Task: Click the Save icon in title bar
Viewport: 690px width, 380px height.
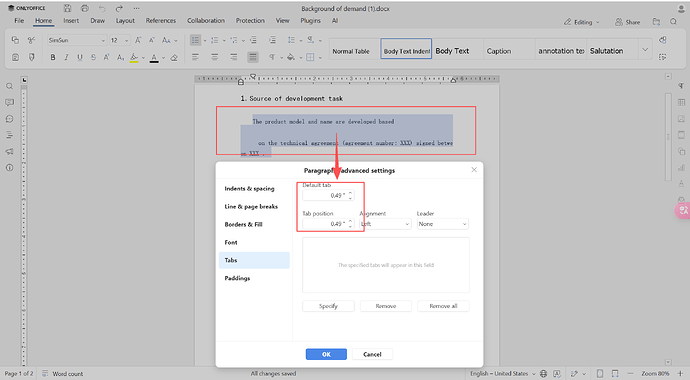Action: (x=67, y=8)
